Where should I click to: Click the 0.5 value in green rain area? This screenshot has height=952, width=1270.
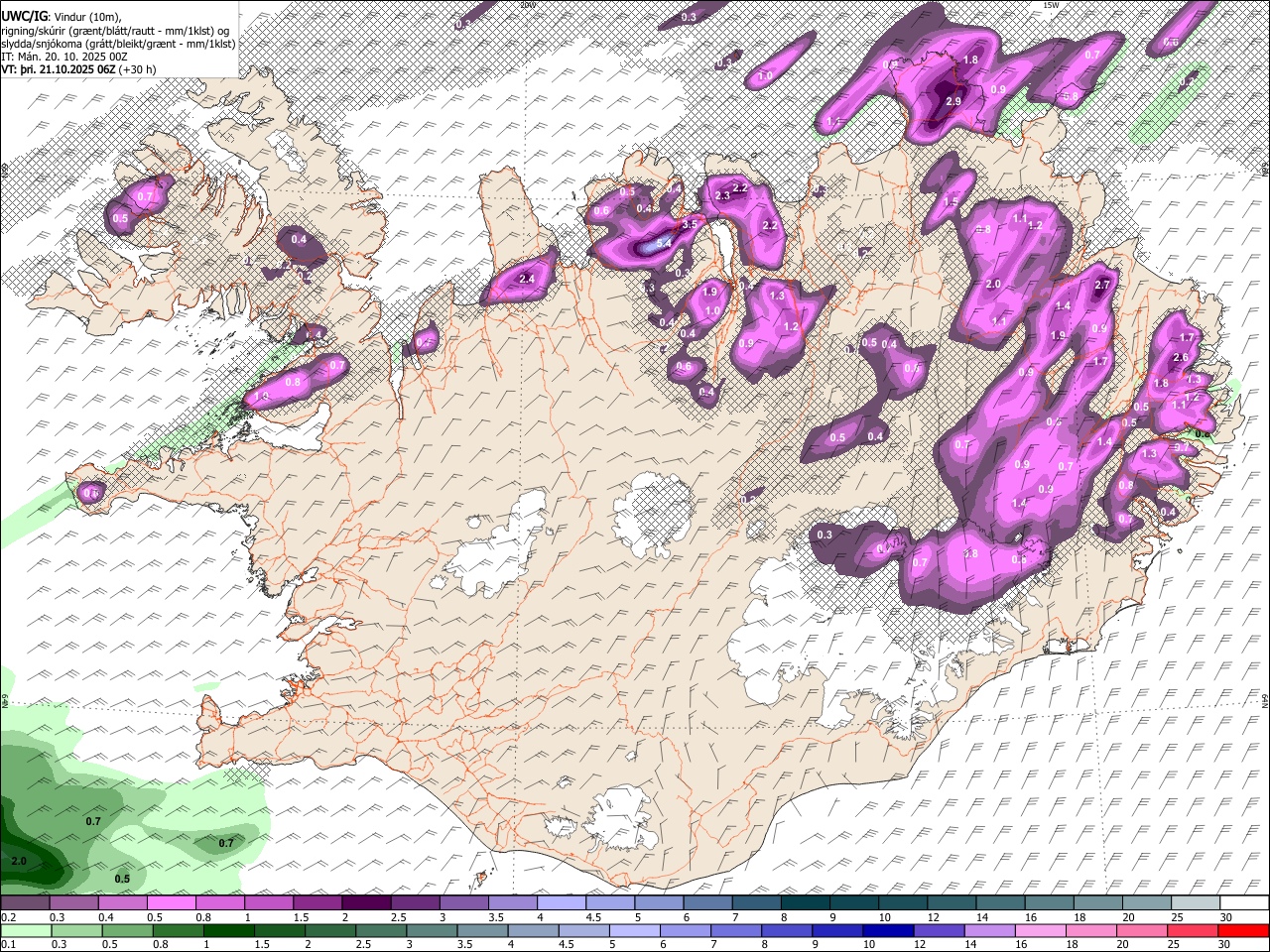pos(122,879)
